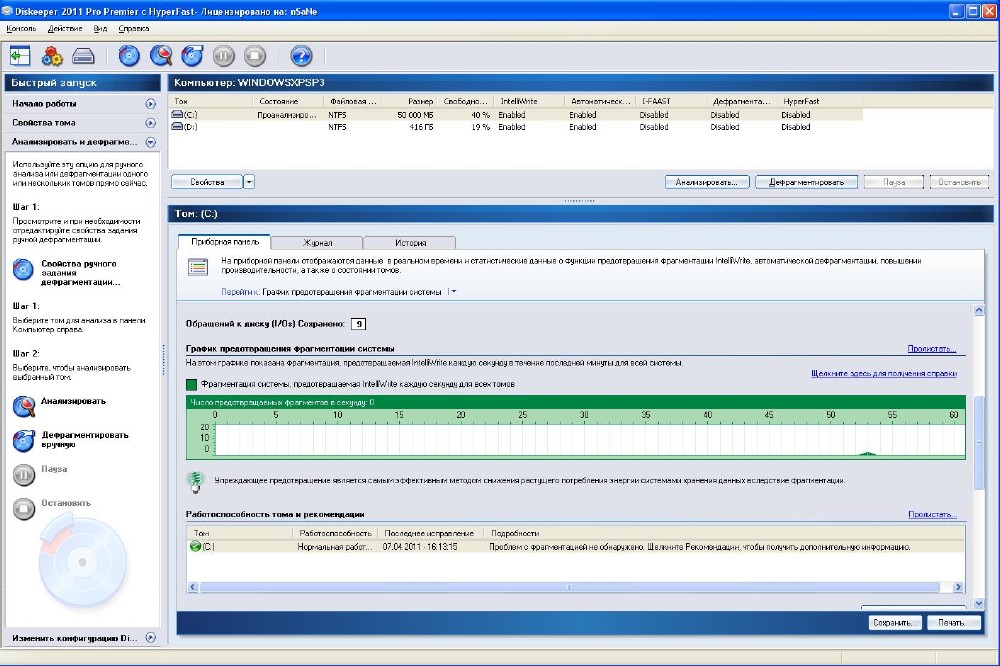Select the (C:) drive icon in volume list
Image resolution: width=1000 pixels, height=666 pixels.
click(x=177, y=115)
